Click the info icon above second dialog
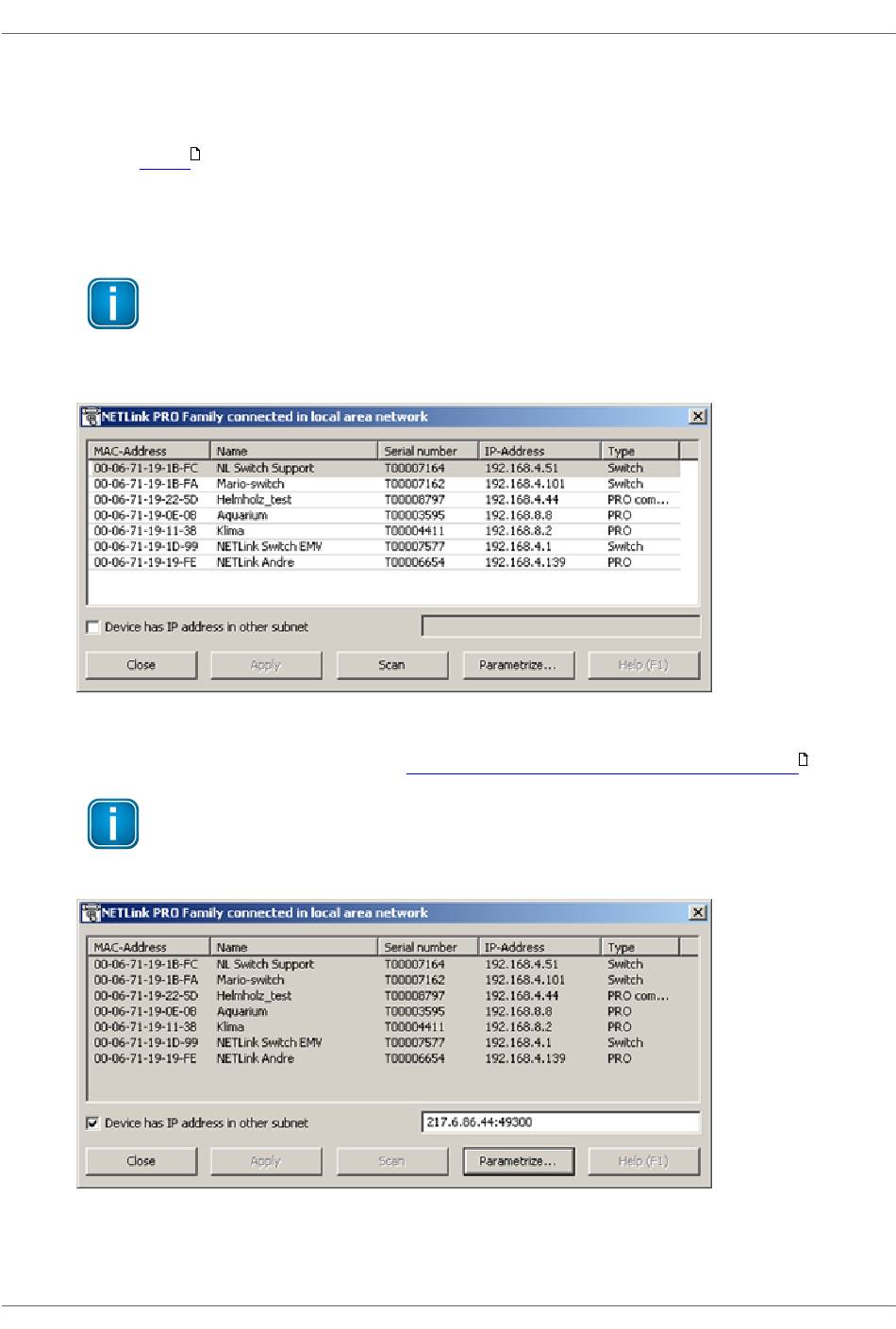 click(x=113, y=823)
